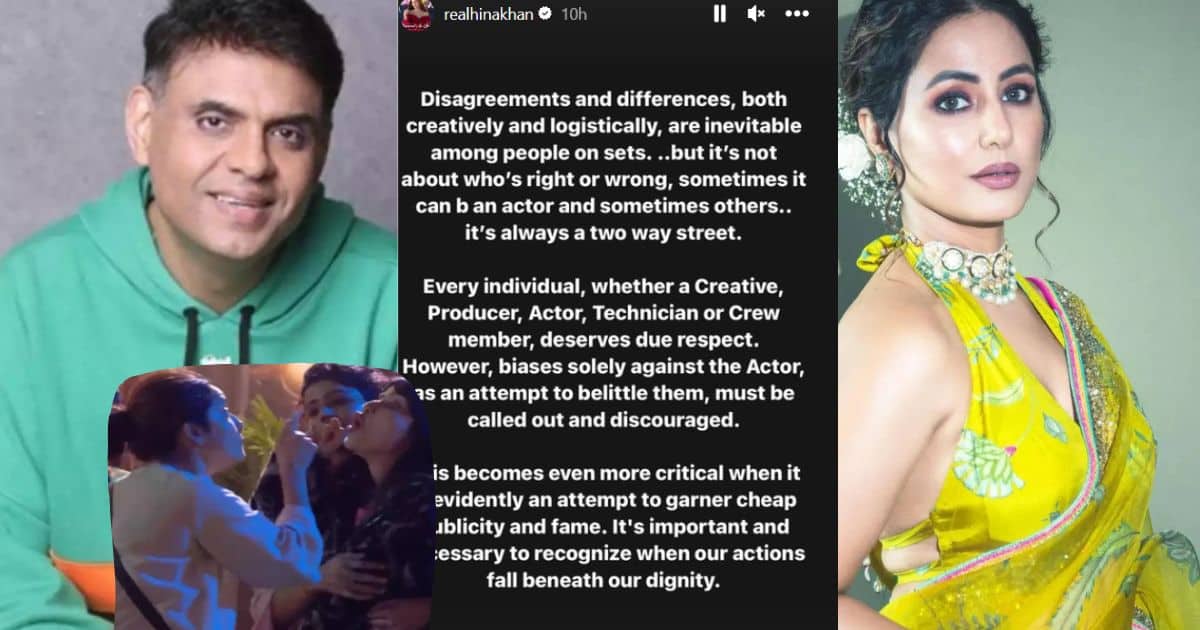1200x630 pixels.
Task: Open the three-dots more options menu
Action: click(x=797, y=14)
